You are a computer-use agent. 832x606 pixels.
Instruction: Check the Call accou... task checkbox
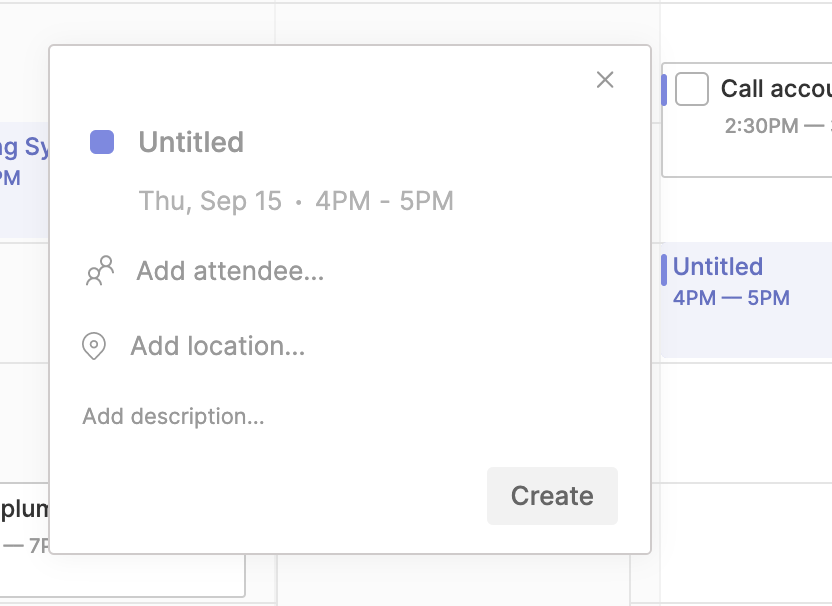coord(692,89)
